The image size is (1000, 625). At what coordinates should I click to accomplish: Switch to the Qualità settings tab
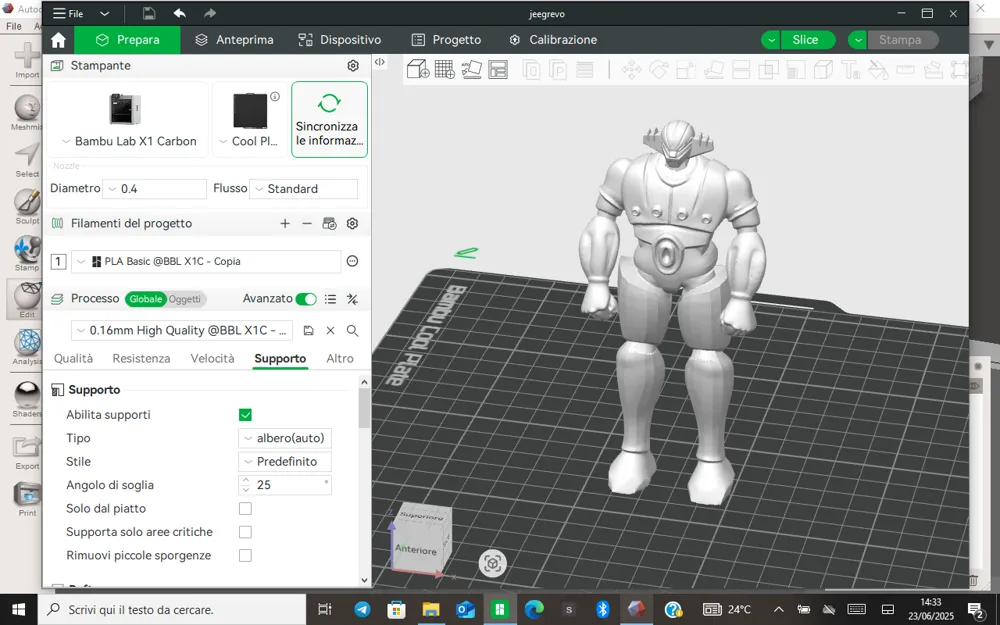pyautogui.click(x=73, y=358)
